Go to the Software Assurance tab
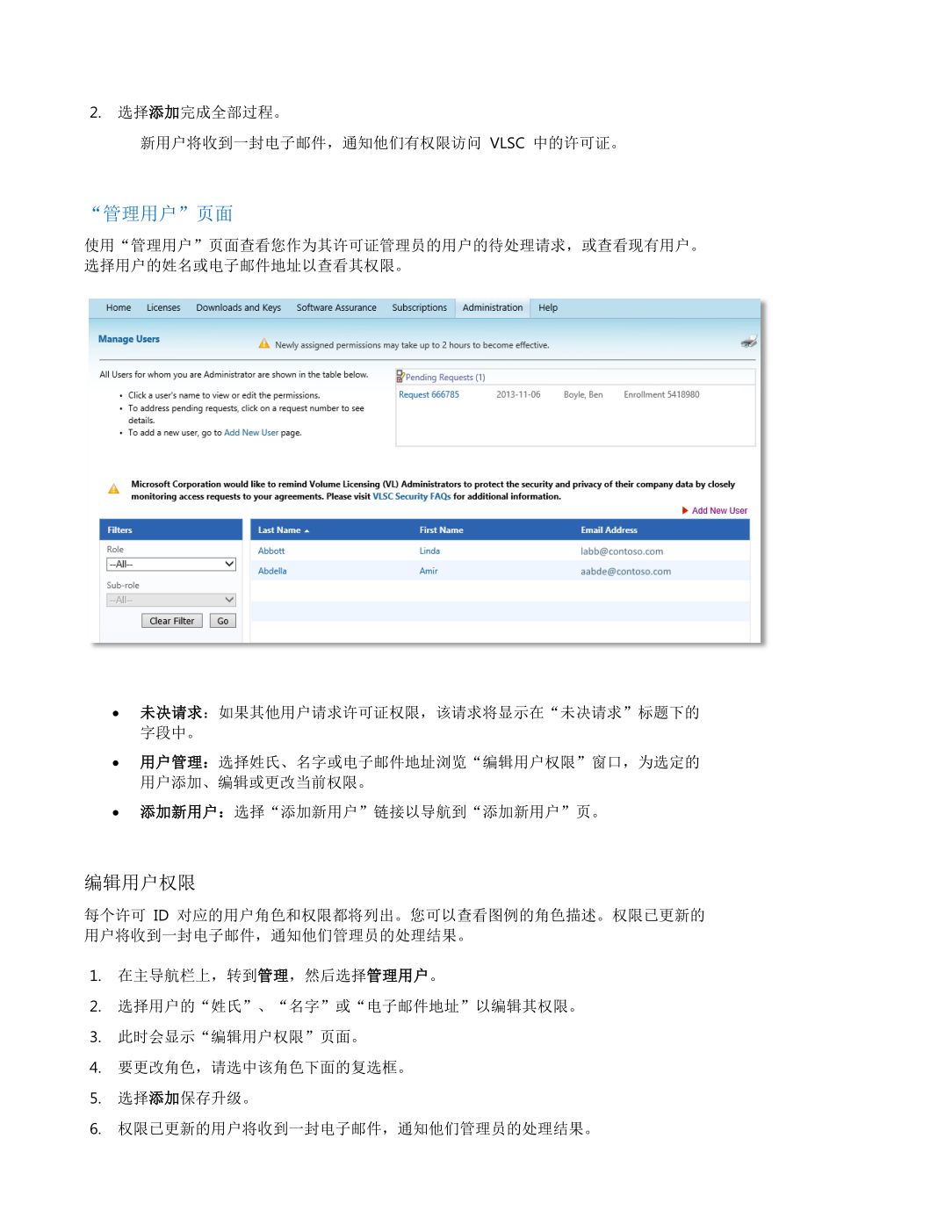Image resolution: width=952 pixels, height=1232 pixels. (336, 308)
